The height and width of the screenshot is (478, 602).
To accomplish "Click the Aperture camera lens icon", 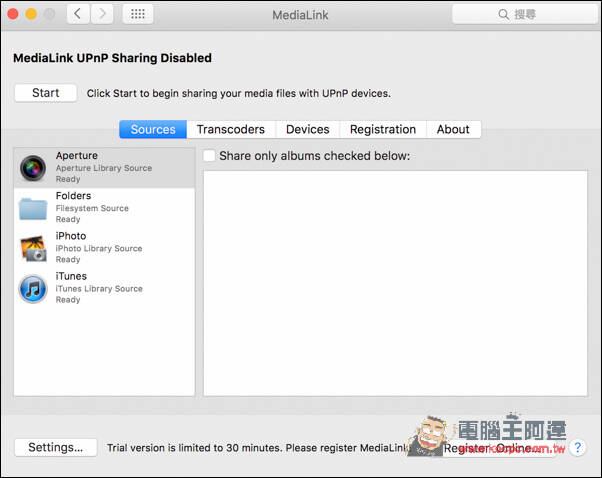I will pyautogui.click(x=33, y=168).
